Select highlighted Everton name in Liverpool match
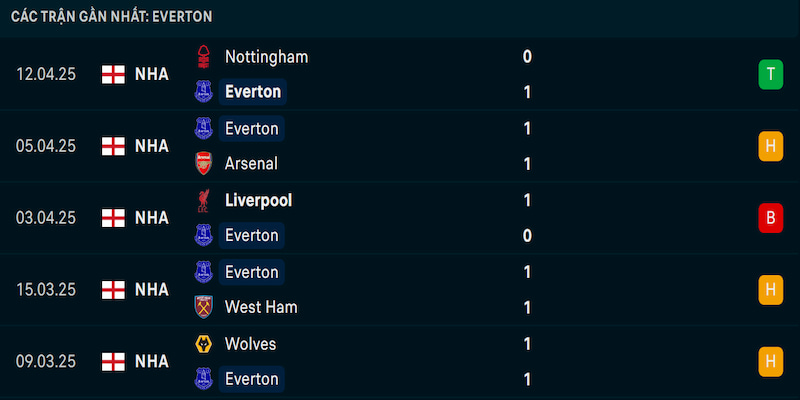 252,235
